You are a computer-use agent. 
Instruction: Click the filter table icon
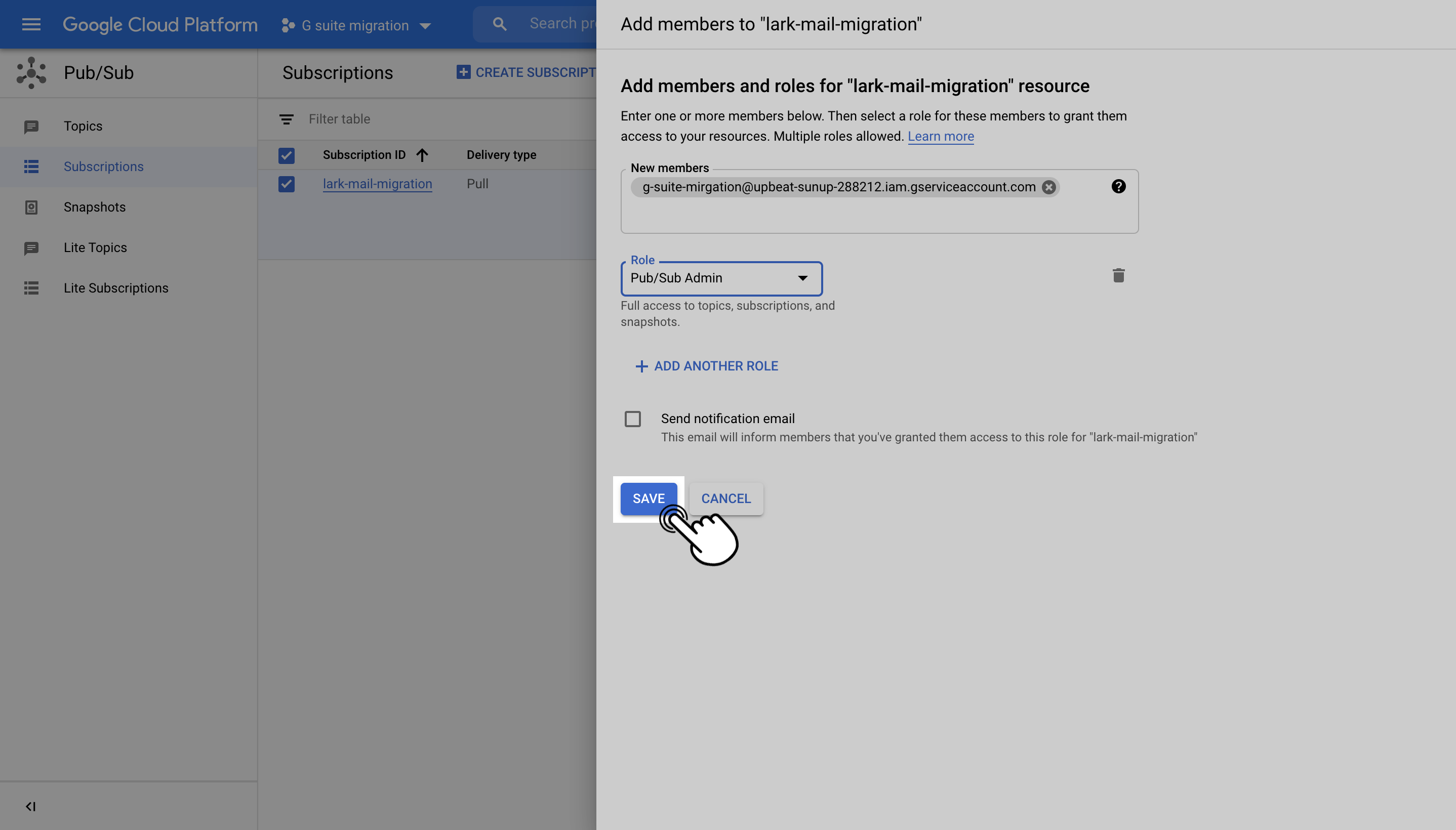point(286,119)
